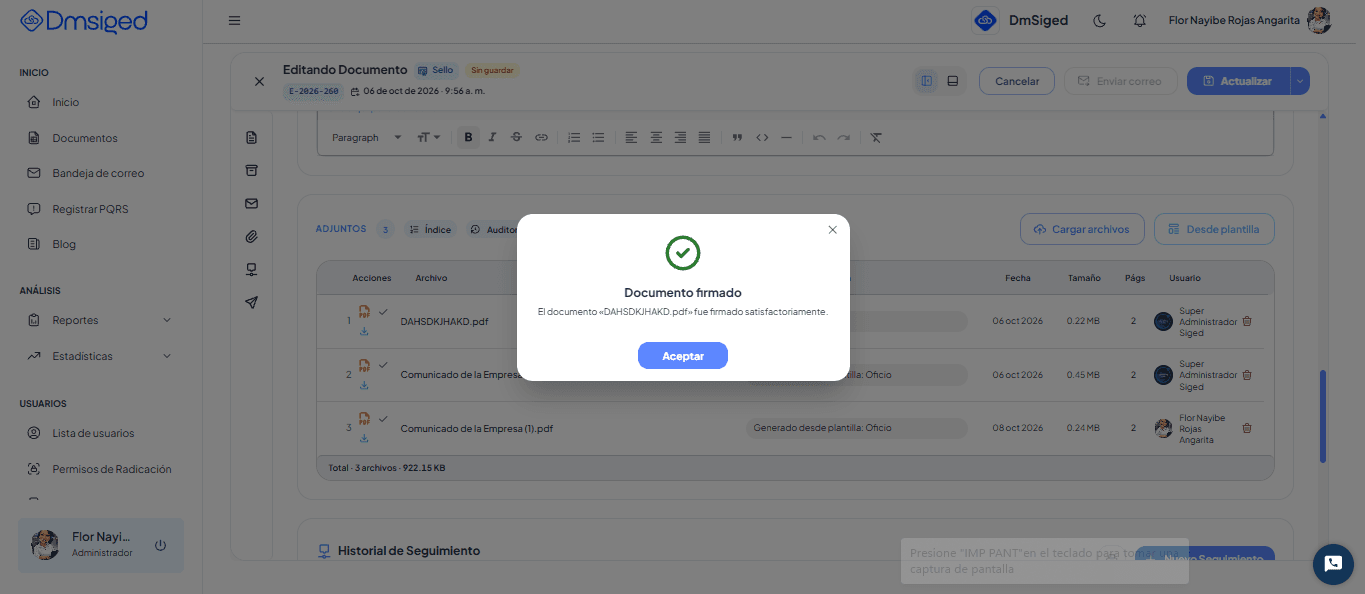Open the tracking monitor icon in the editor sidebar
1365x594 pixels.
252,269
